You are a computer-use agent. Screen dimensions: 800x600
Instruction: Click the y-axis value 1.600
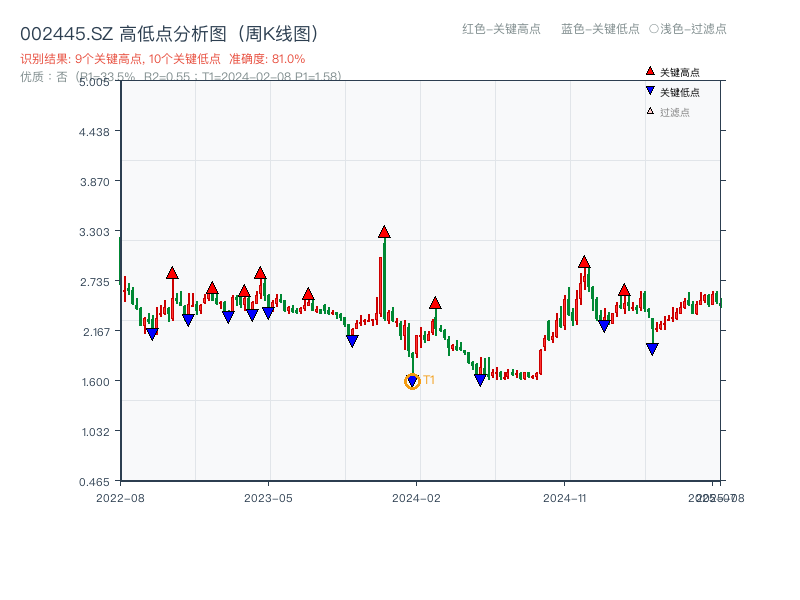coord(95,382)
